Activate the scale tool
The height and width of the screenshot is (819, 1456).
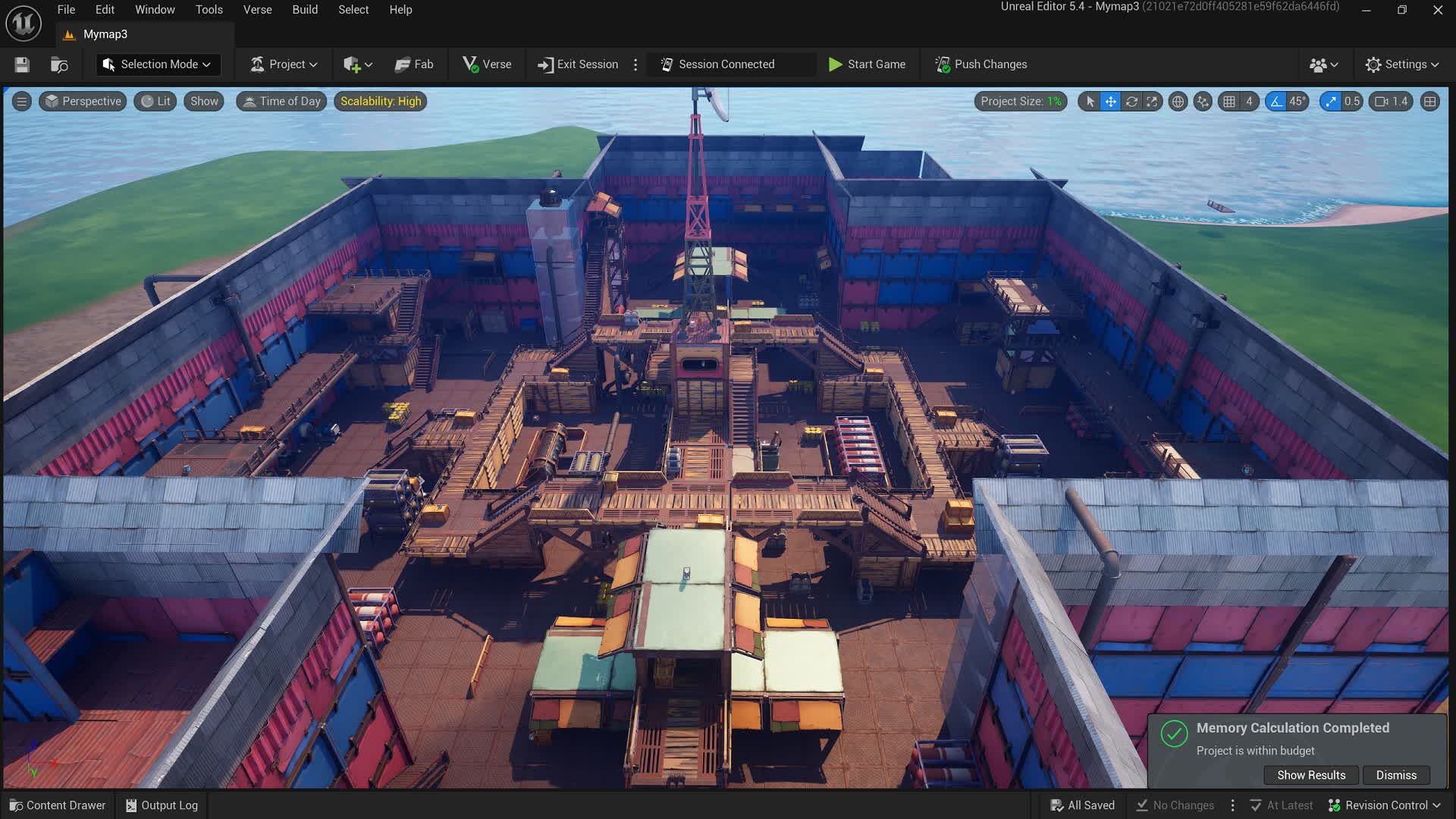(x=1152, y=102)
